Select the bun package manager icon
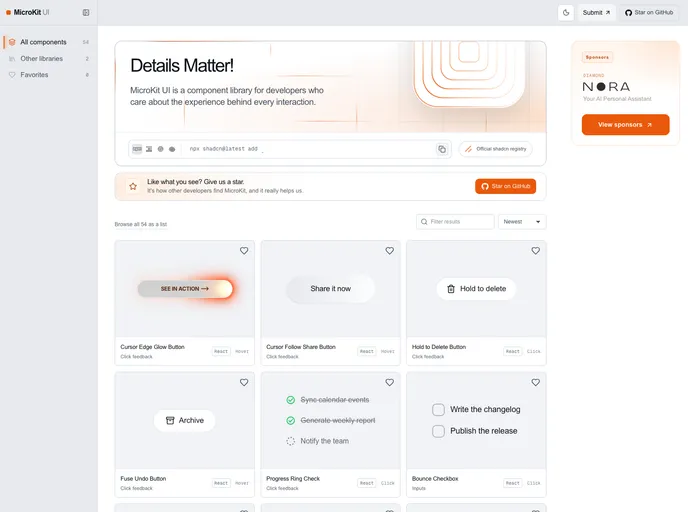 (172, 149)
